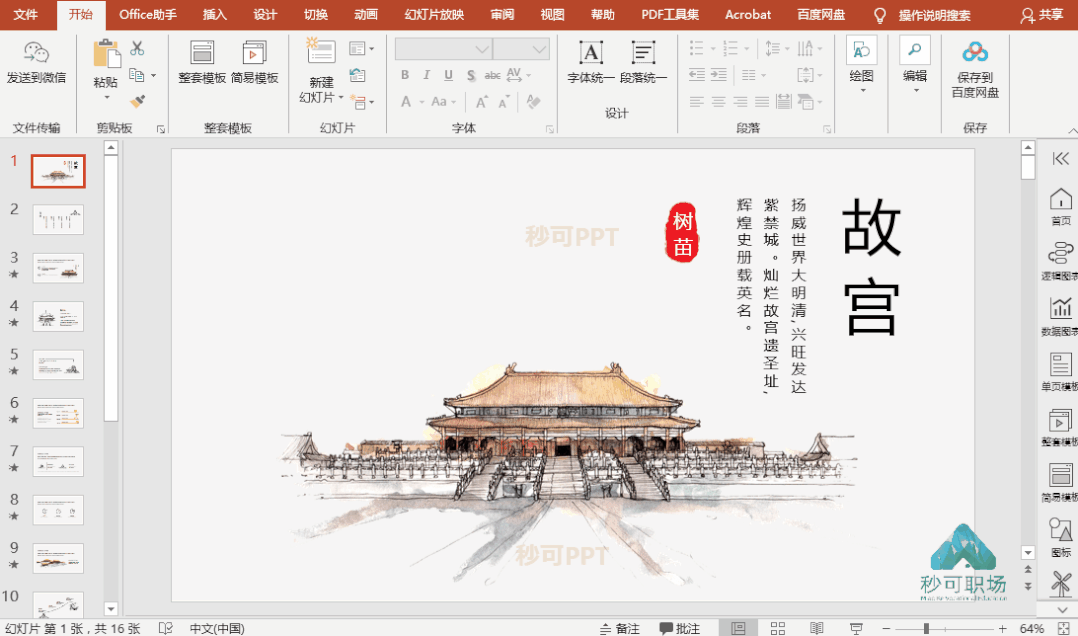
Task: Click the increase font size icon
Action: click(x=482, y=102)
